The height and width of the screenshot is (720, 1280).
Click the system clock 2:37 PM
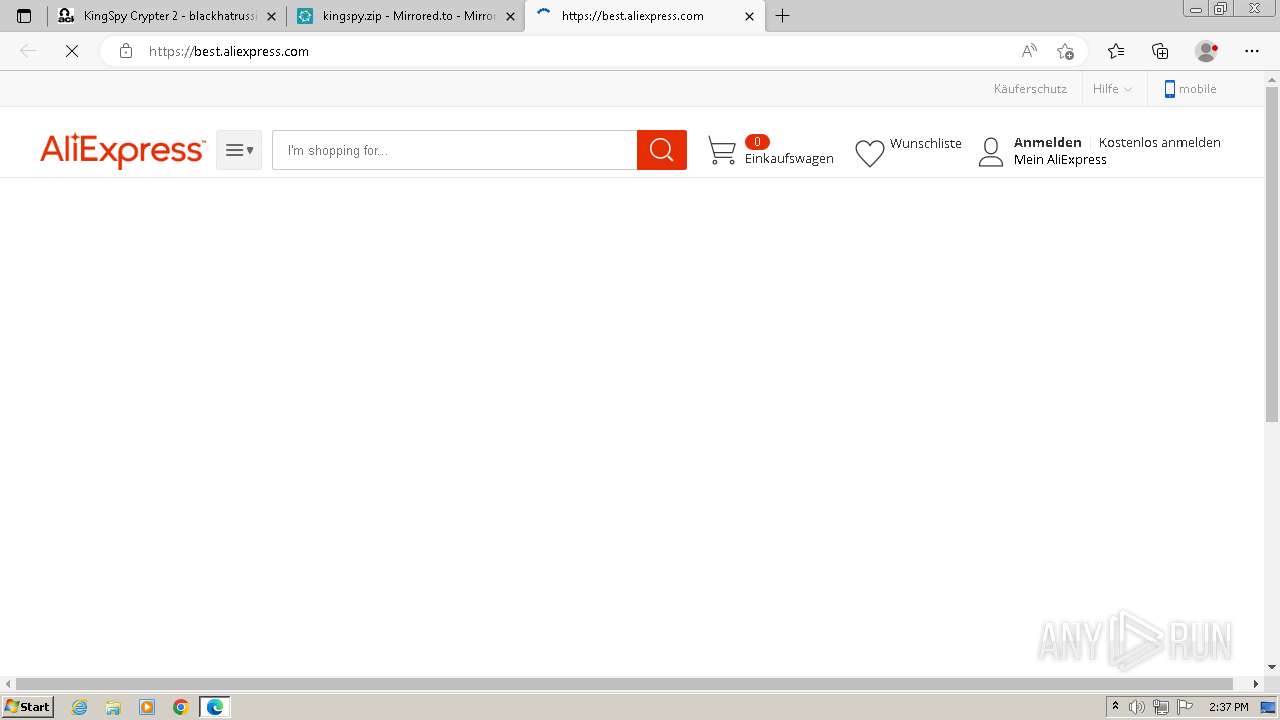pyautogui.click(x=1229, y=707)
